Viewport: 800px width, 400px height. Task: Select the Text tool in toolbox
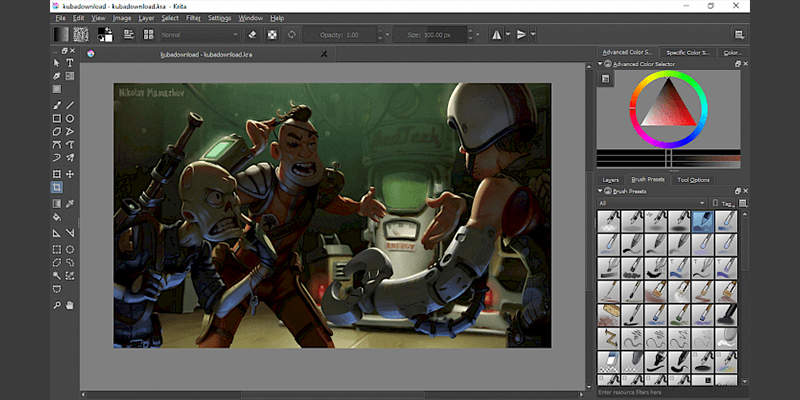click(x=70, y=63)
